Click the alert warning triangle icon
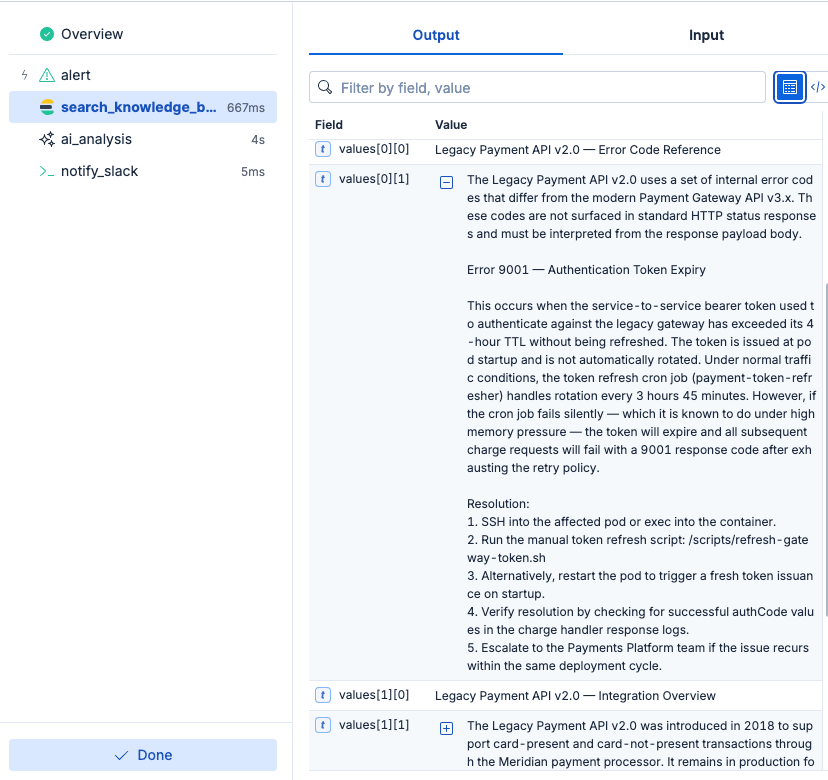The width and height of the screenshot is (828, 780). pos(47,75)
